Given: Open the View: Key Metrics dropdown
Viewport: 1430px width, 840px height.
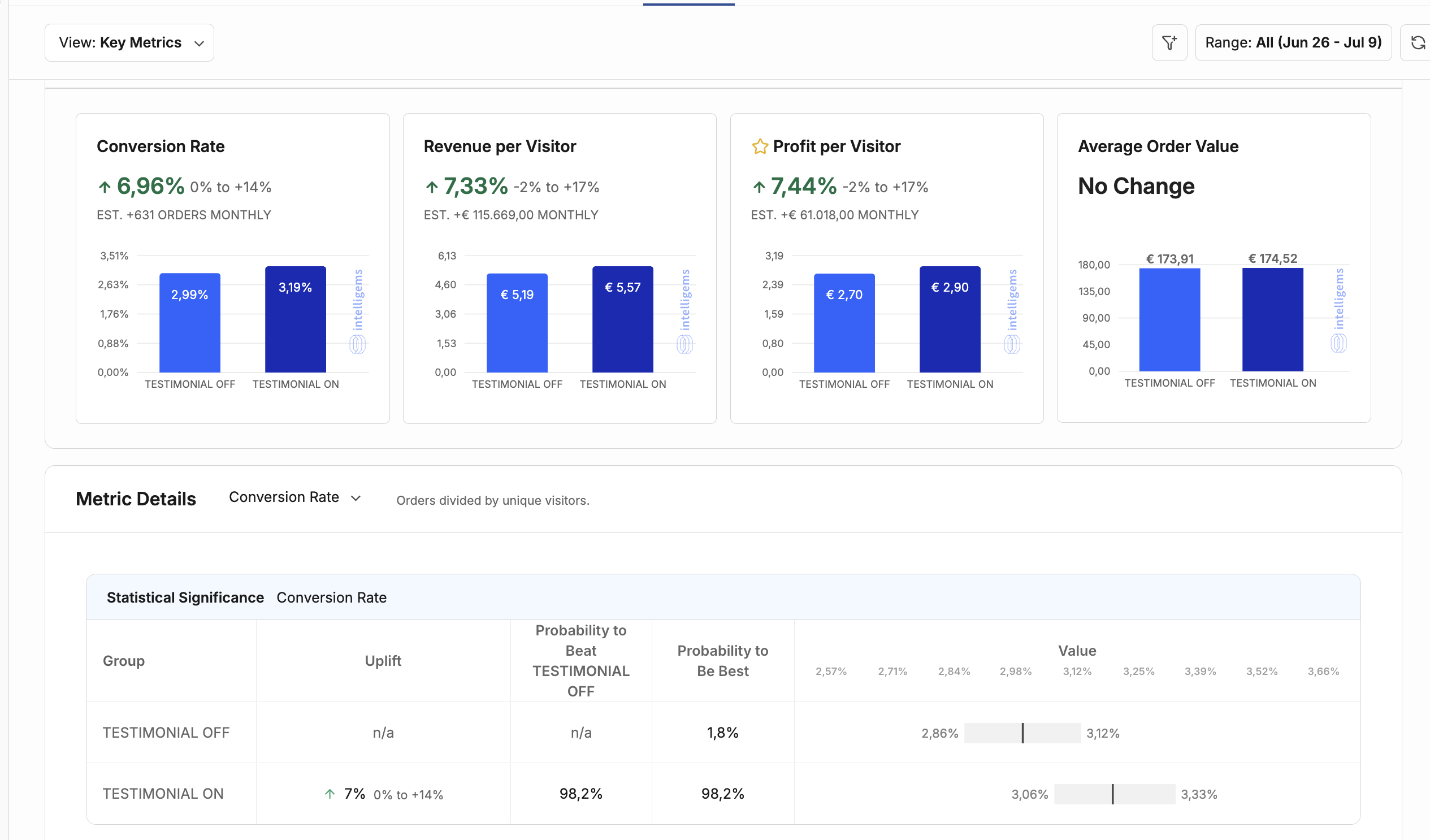Looking at the screenshot, I should pyautogui.click(x=129, y=42).
